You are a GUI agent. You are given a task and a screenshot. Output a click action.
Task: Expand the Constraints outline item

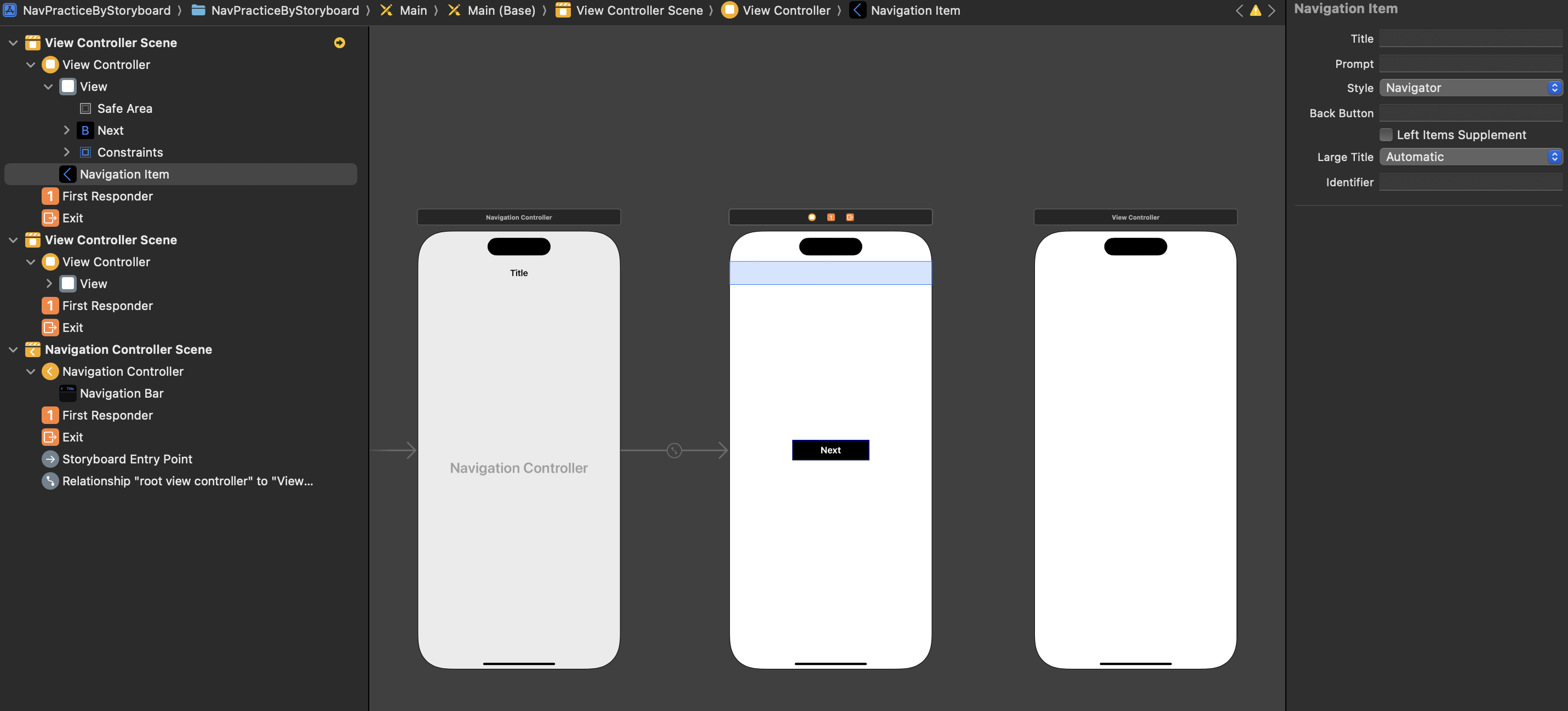pyautogui.click(x=66, y=152)
